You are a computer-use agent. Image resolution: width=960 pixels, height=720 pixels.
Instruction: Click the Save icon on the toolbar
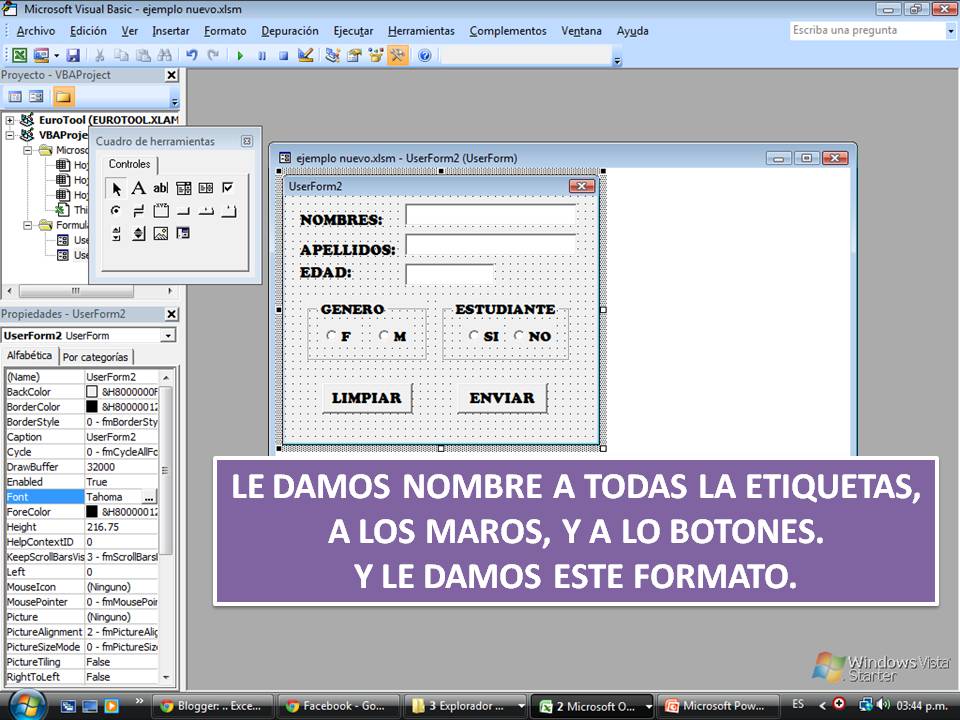[74, 55]
